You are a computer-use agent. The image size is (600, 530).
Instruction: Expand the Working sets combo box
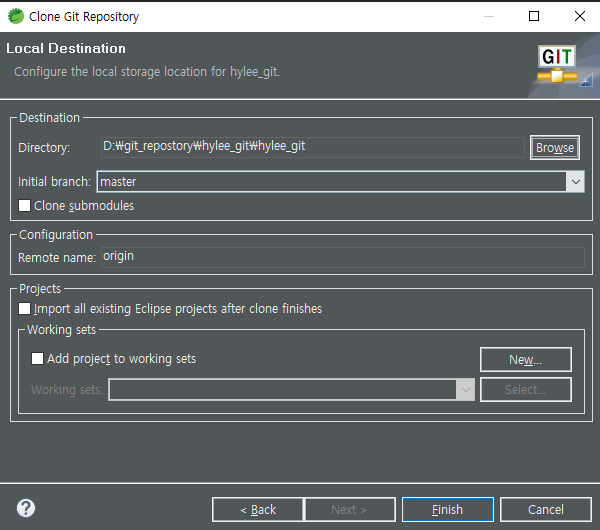click(465, 389)
